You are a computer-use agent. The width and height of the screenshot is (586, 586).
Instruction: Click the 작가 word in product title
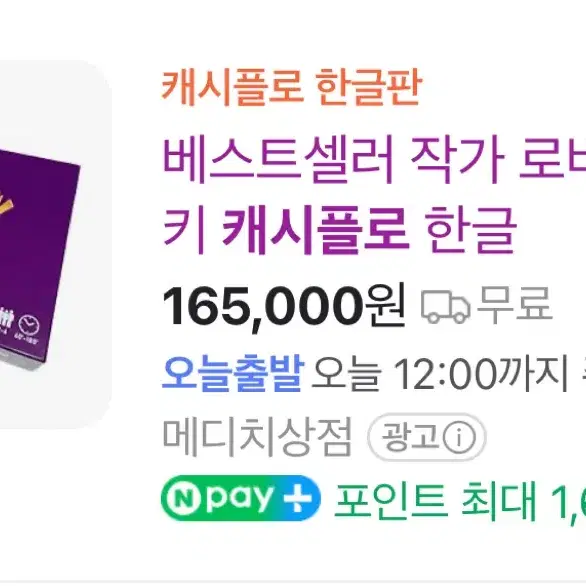click(458, 160)
